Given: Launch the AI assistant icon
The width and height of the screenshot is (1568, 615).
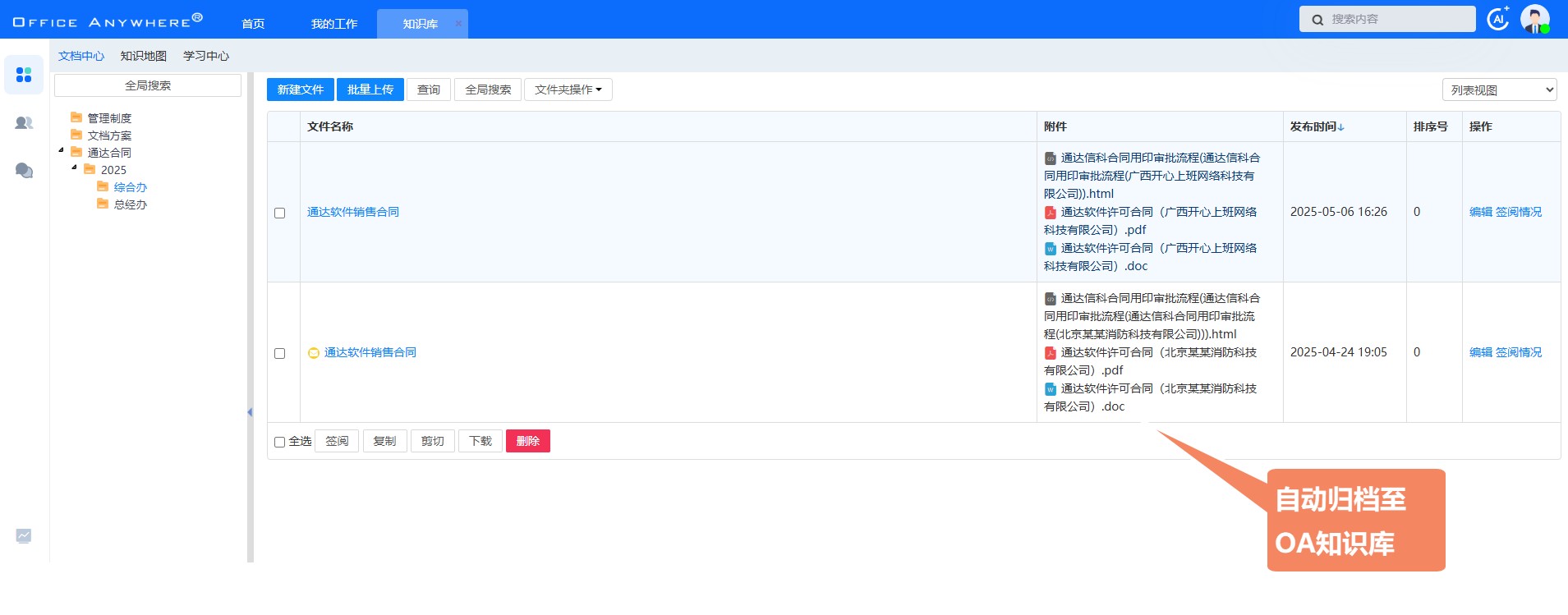Looking at the screenshot, I should pyautogui.click(x=1498, y=18).
